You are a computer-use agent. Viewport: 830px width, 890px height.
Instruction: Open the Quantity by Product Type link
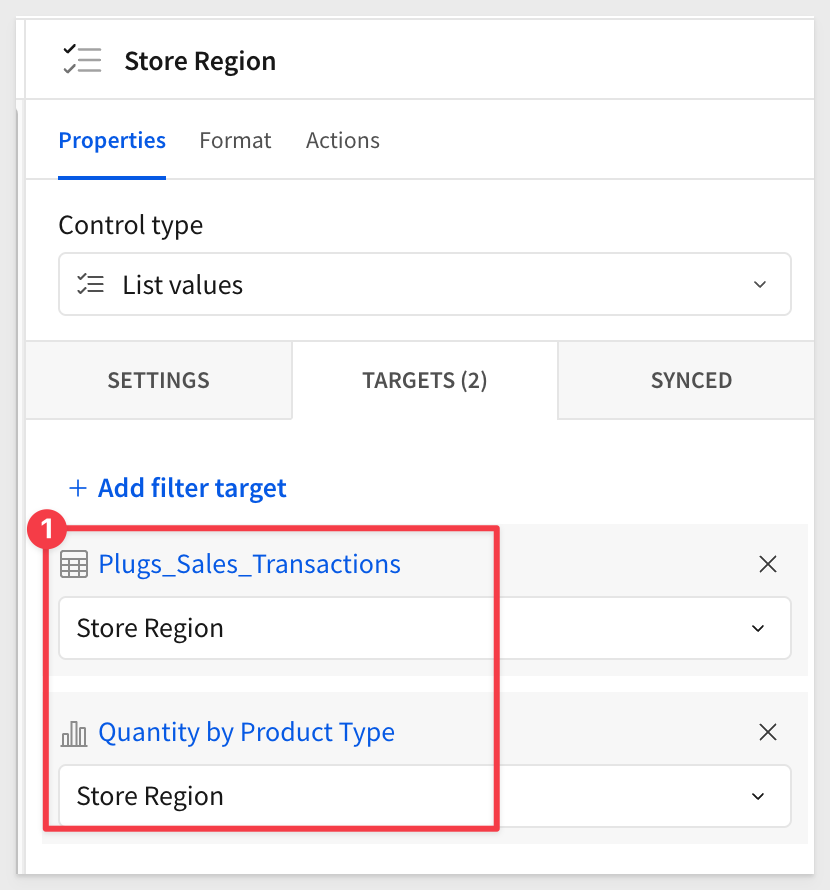(x=246, y=732)
